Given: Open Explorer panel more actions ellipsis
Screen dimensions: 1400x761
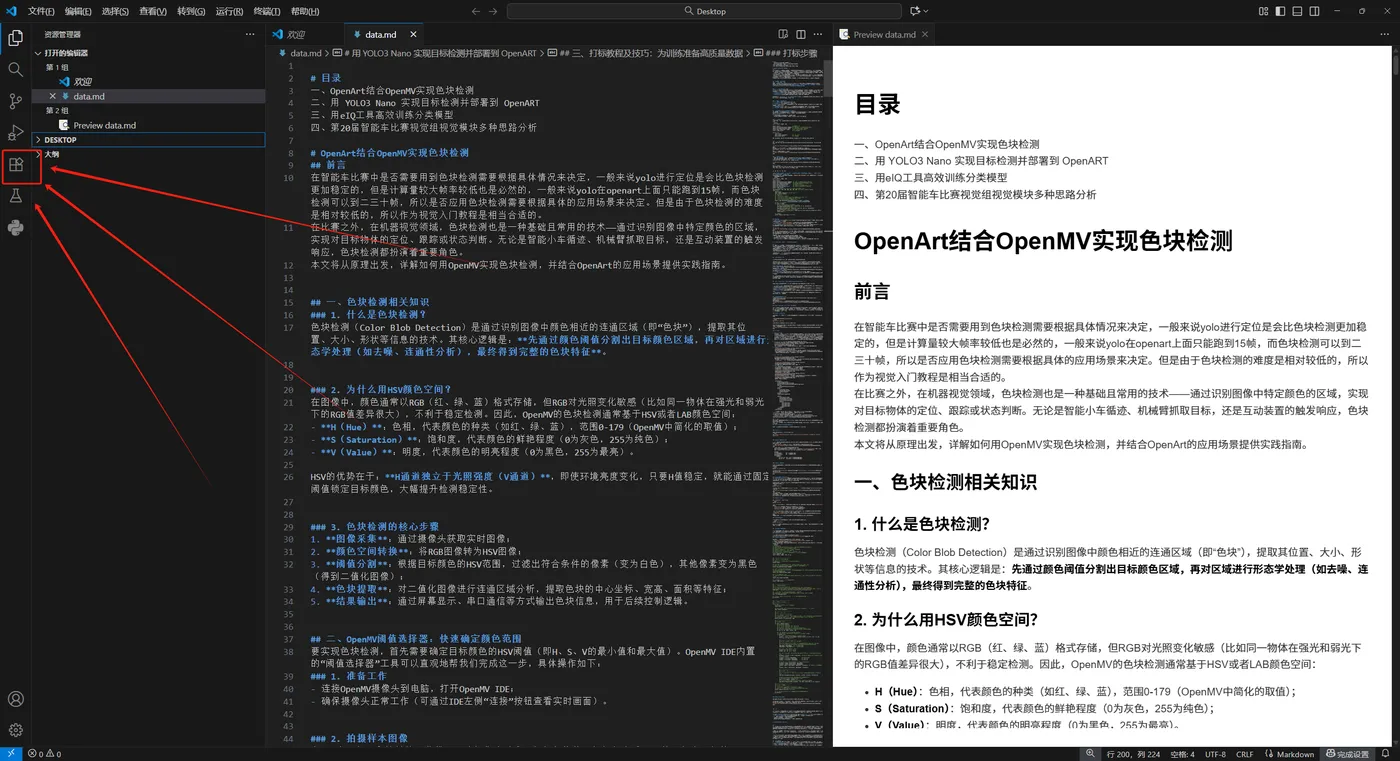Looking at the screenshot, I should point(250,34).
